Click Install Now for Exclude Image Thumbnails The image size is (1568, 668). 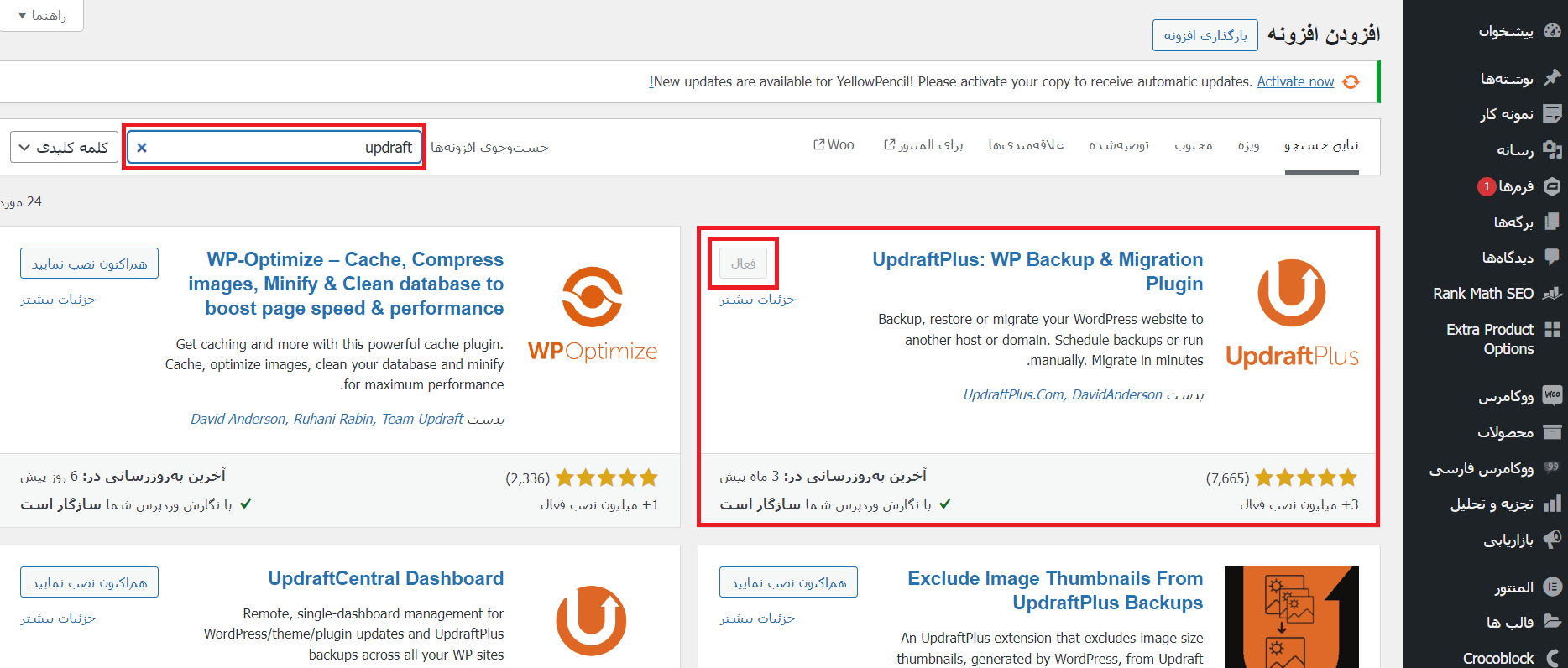[788, 582]
